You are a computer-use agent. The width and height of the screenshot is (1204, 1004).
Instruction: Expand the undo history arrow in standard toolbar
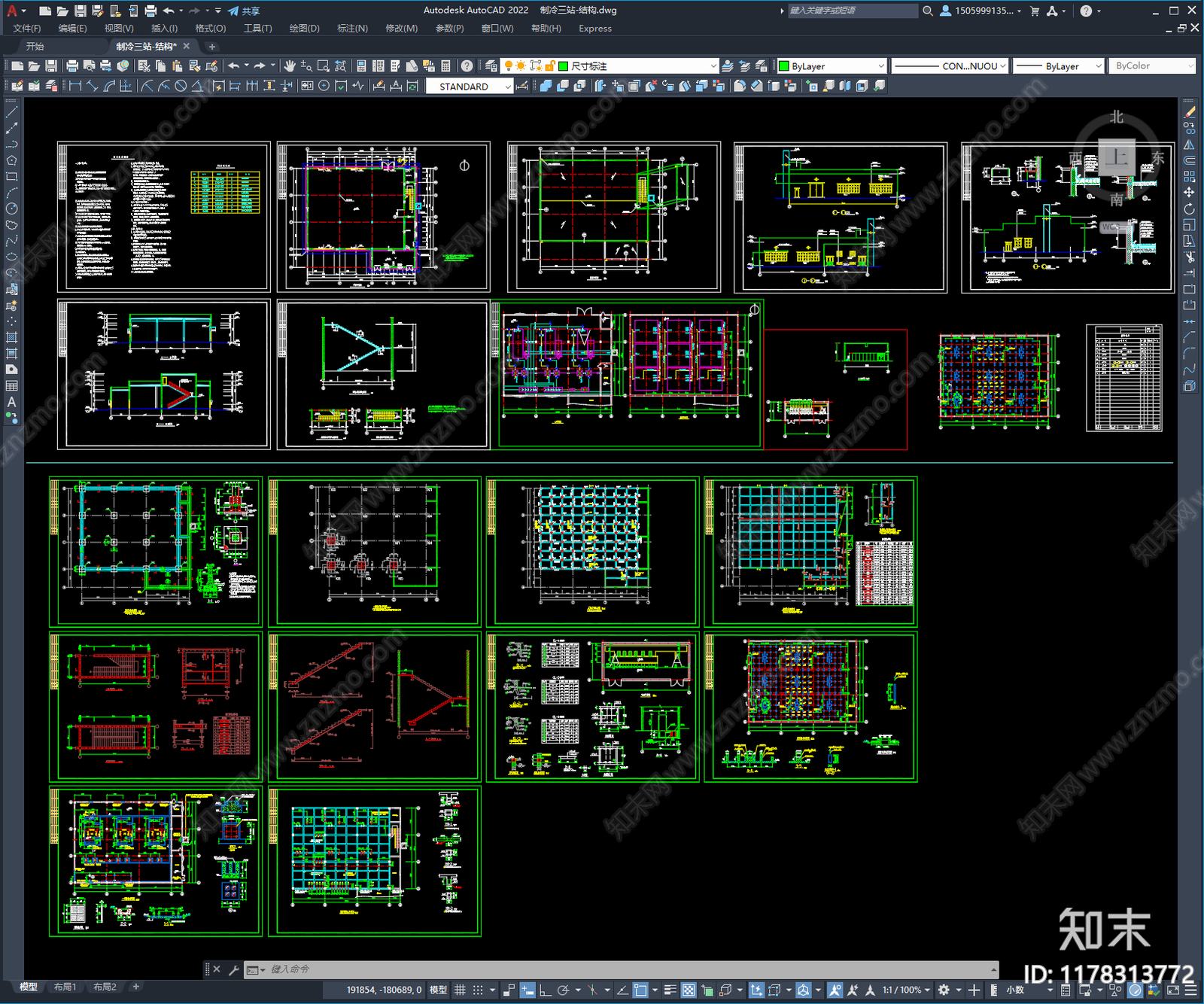click(245, 66)
